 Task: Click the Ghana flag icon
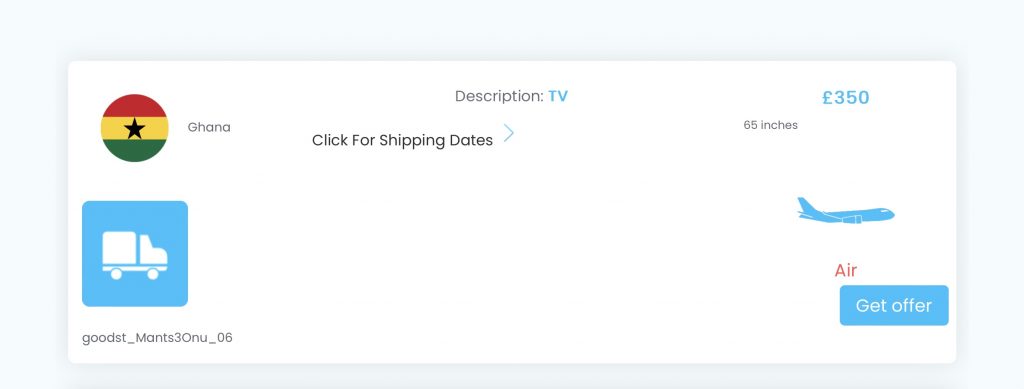click(x=135, y=128)
